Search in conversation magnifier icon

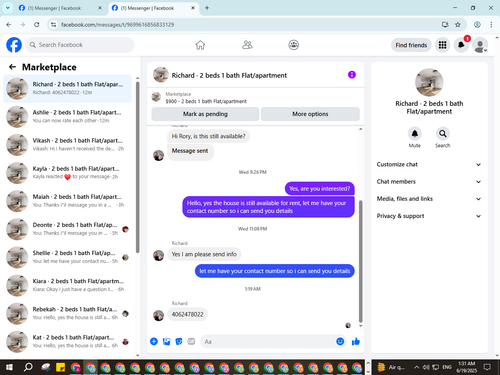443,134
